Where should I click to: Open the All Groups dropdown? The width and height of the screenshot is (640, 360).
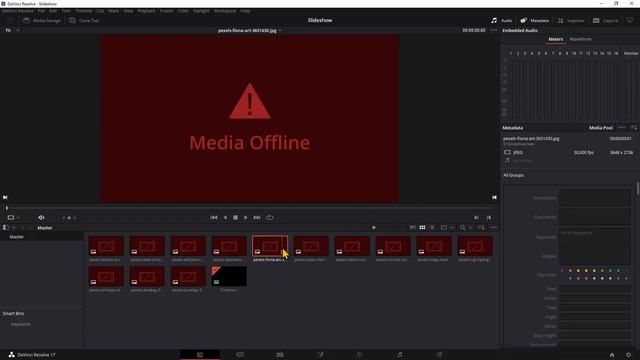pyautogui.click(x=513, y=175)
